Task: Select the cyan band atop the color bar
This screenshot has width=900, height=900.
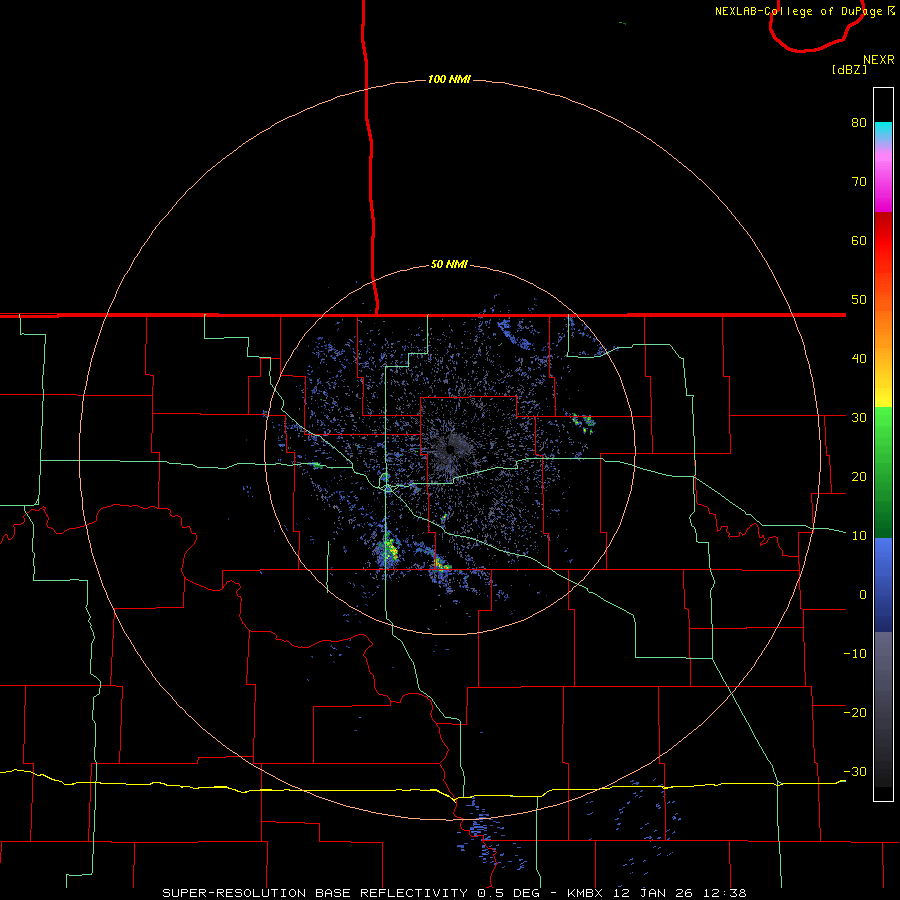Action: pos(883,132)
